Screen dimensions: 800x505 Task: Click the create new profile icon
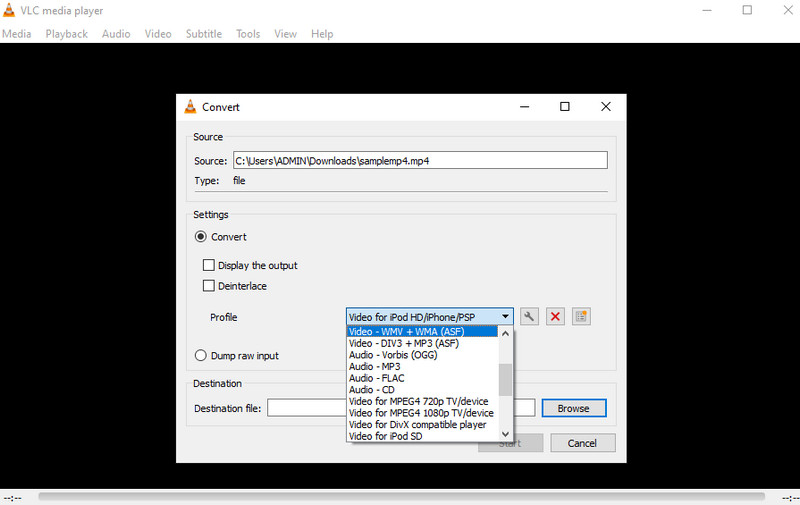point(581,317)
